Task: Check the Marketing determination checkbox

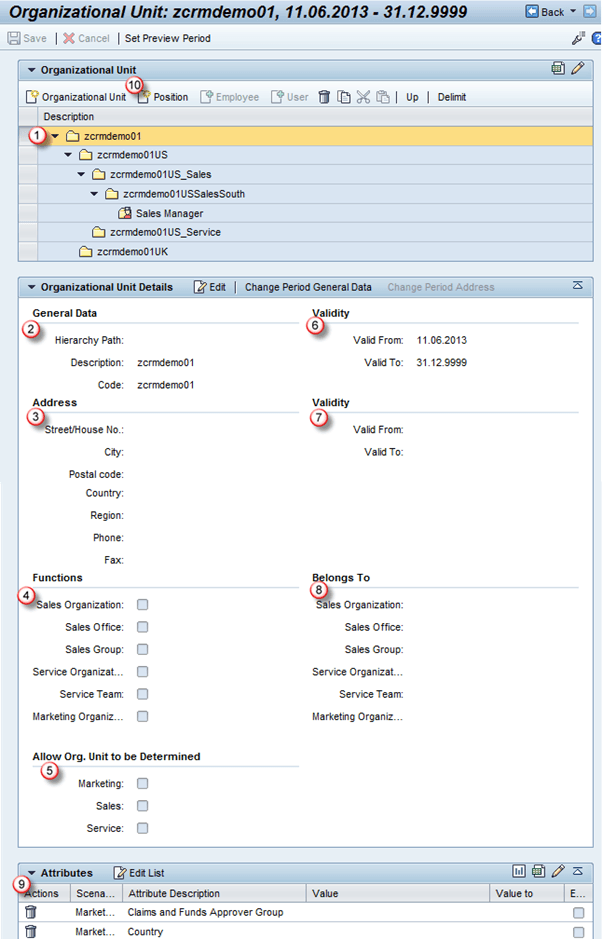Action: click(x=143, y=784)
